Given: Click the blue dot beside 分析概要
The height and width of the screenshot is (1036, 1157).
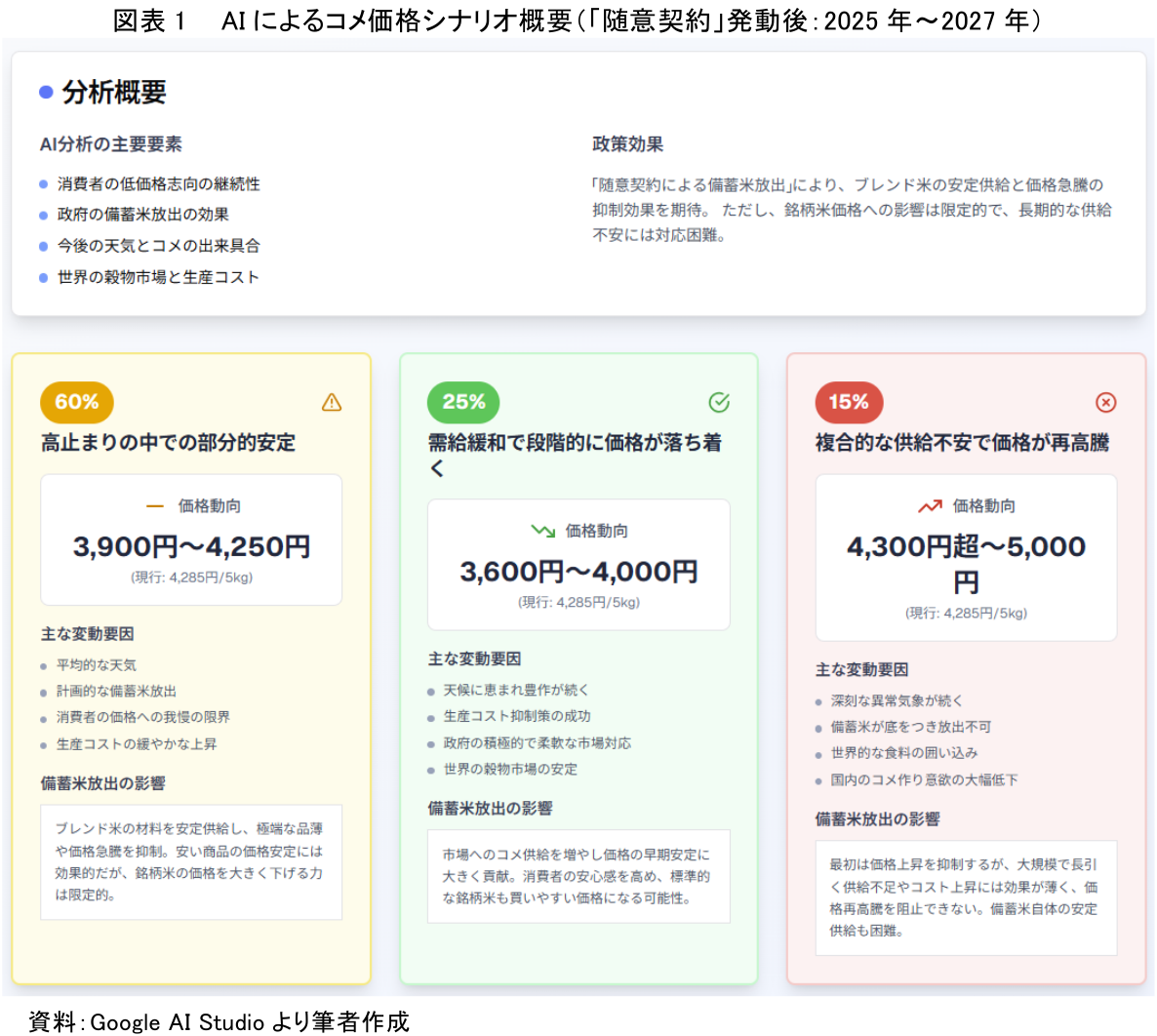Looking at the screenshot, I should (46, 93).
